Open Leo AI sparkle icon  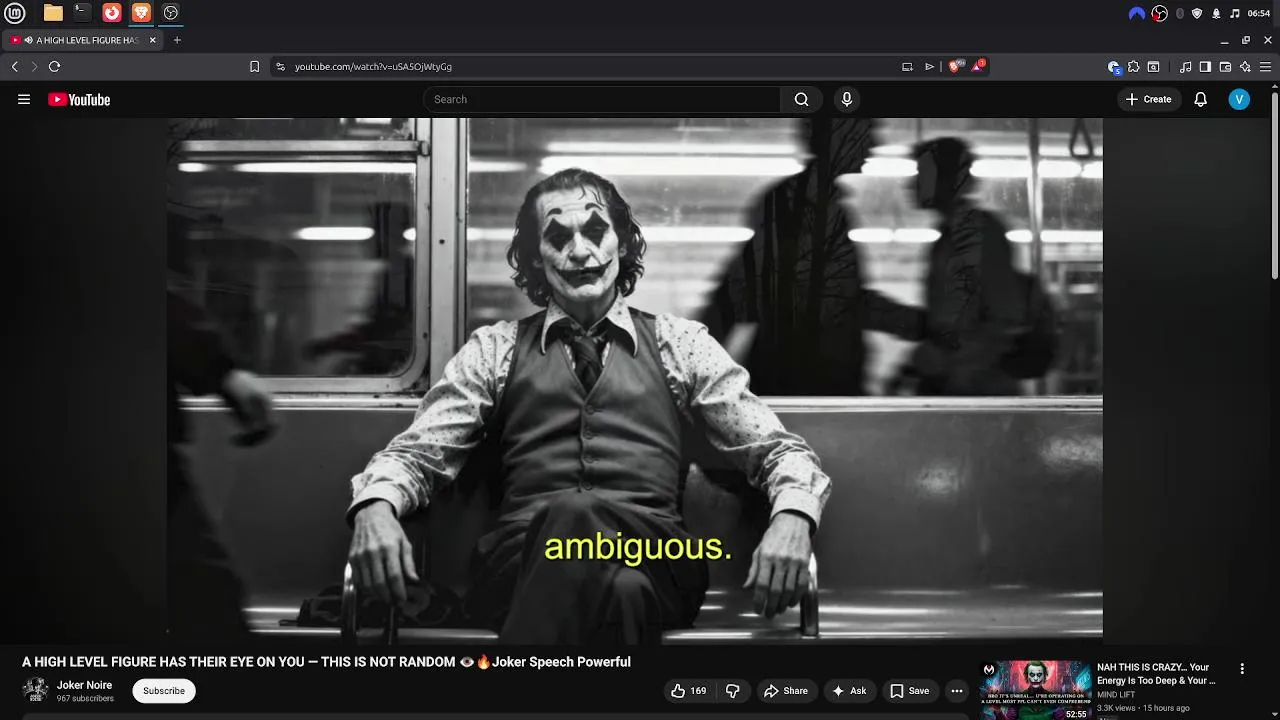(x=1245, y=67)
